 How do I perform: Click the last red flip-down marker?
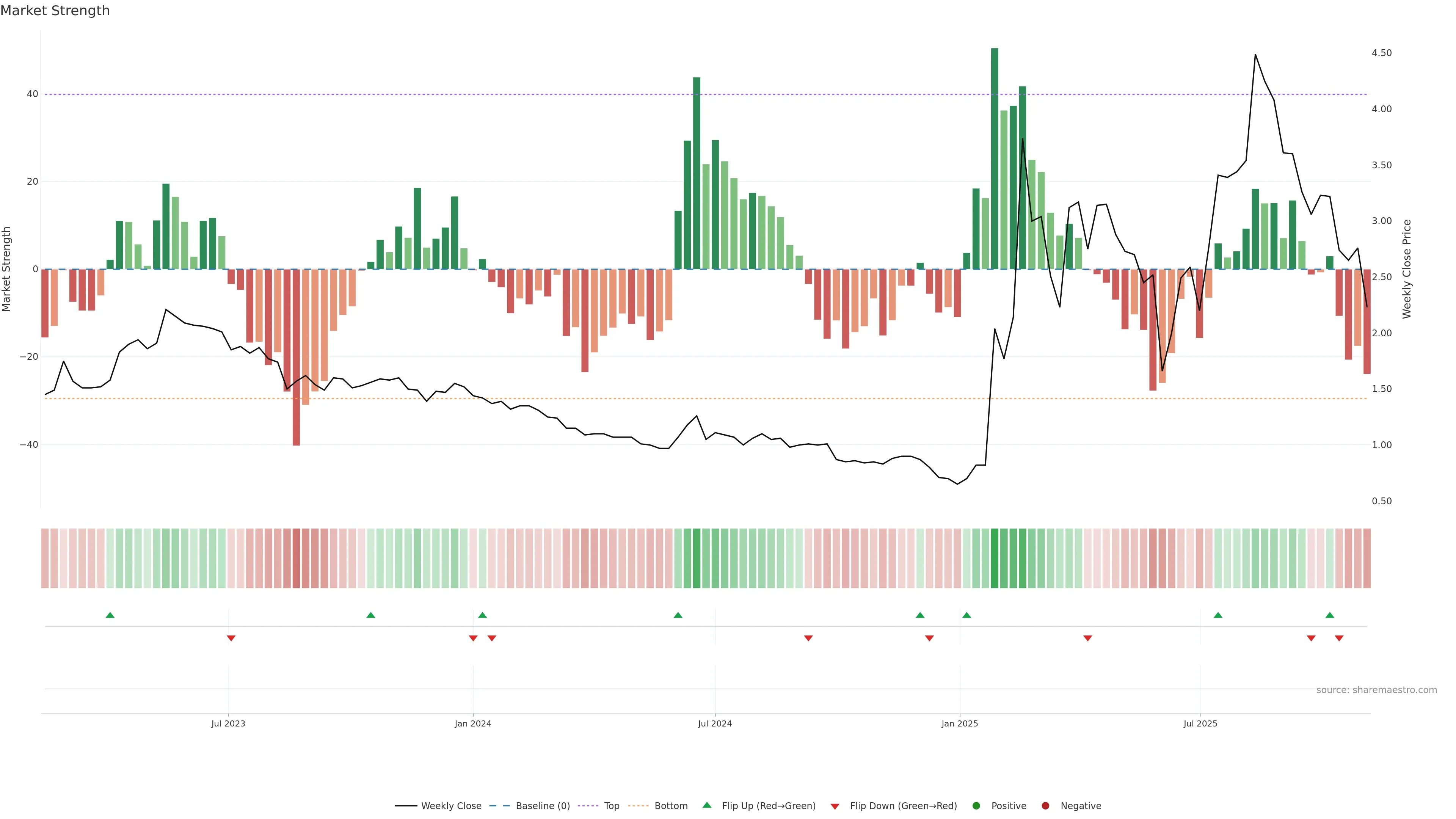1339,638
